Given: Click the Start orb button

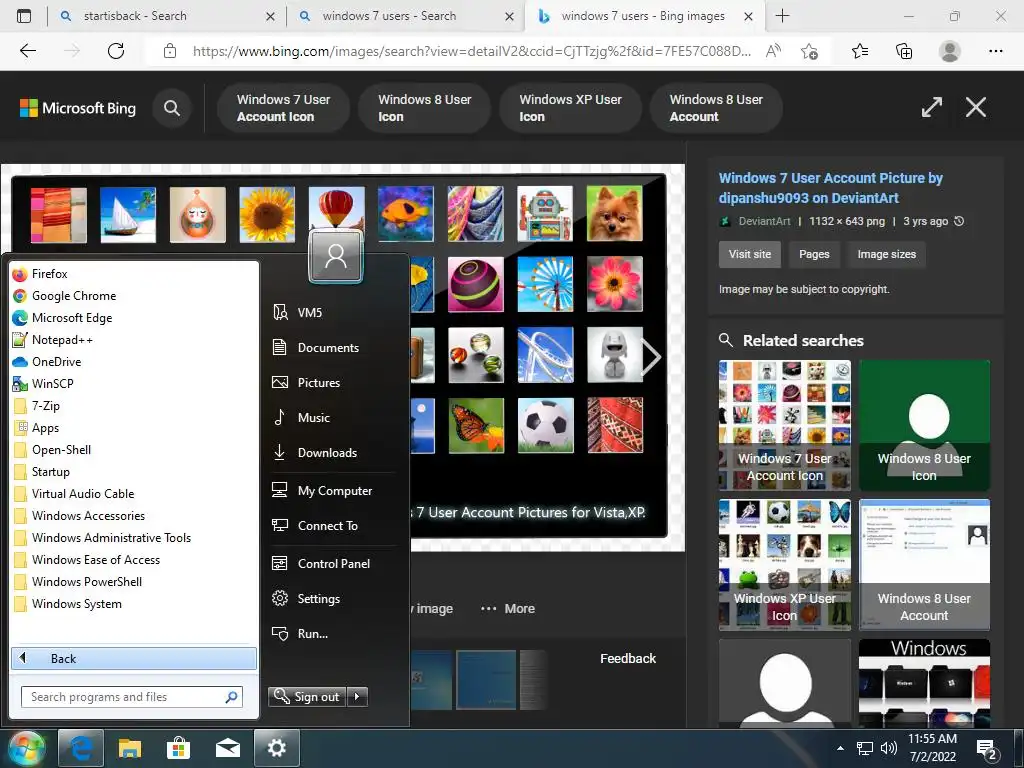Looking at the screenshot, I should coord(26,748).
